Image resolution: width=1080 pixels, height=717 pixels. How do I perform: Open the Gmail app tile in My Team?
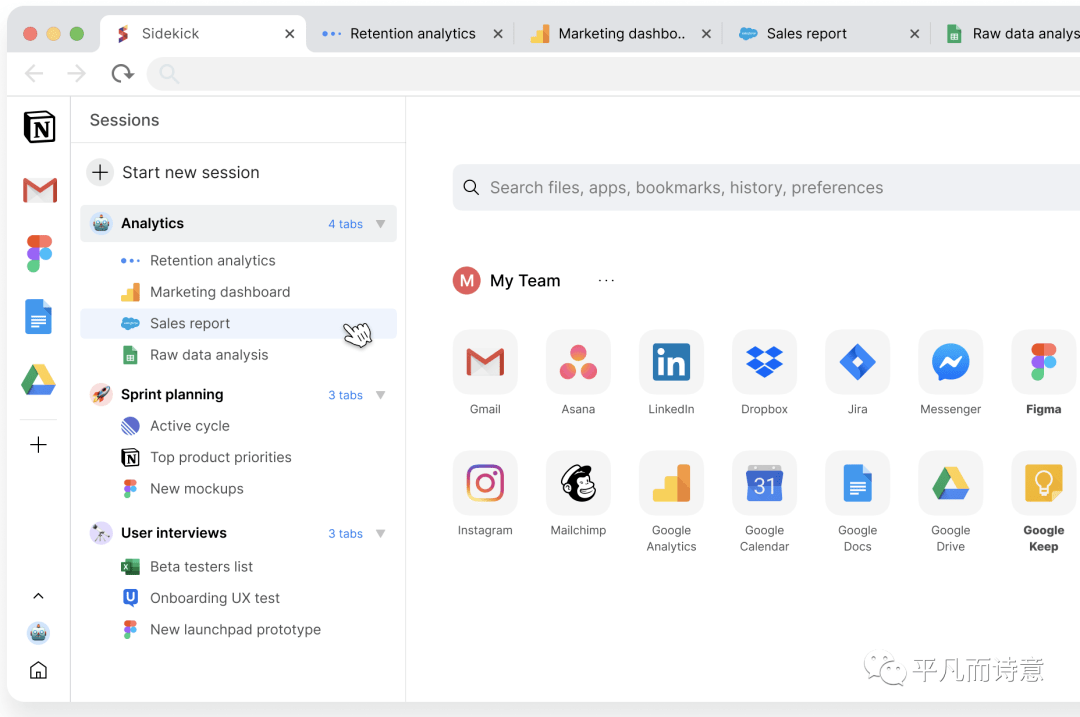[x=485, y=362]
